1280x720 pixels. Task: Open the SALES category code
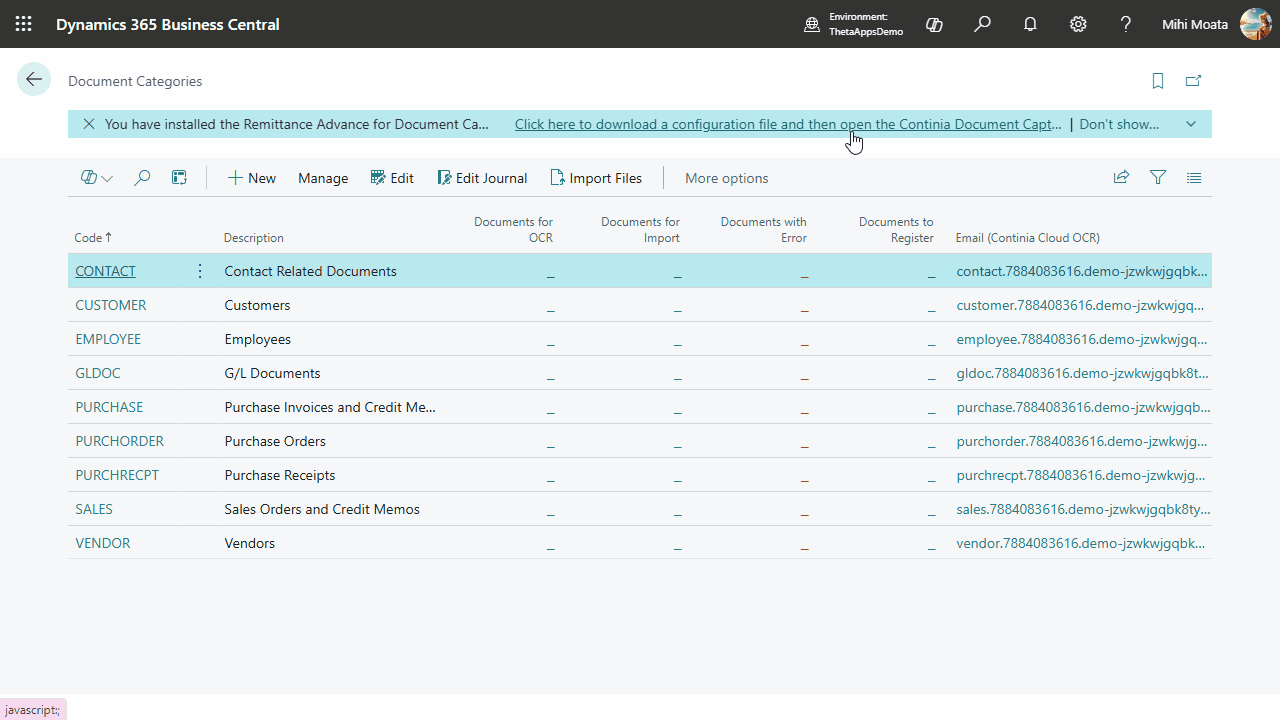coord(94,509)
